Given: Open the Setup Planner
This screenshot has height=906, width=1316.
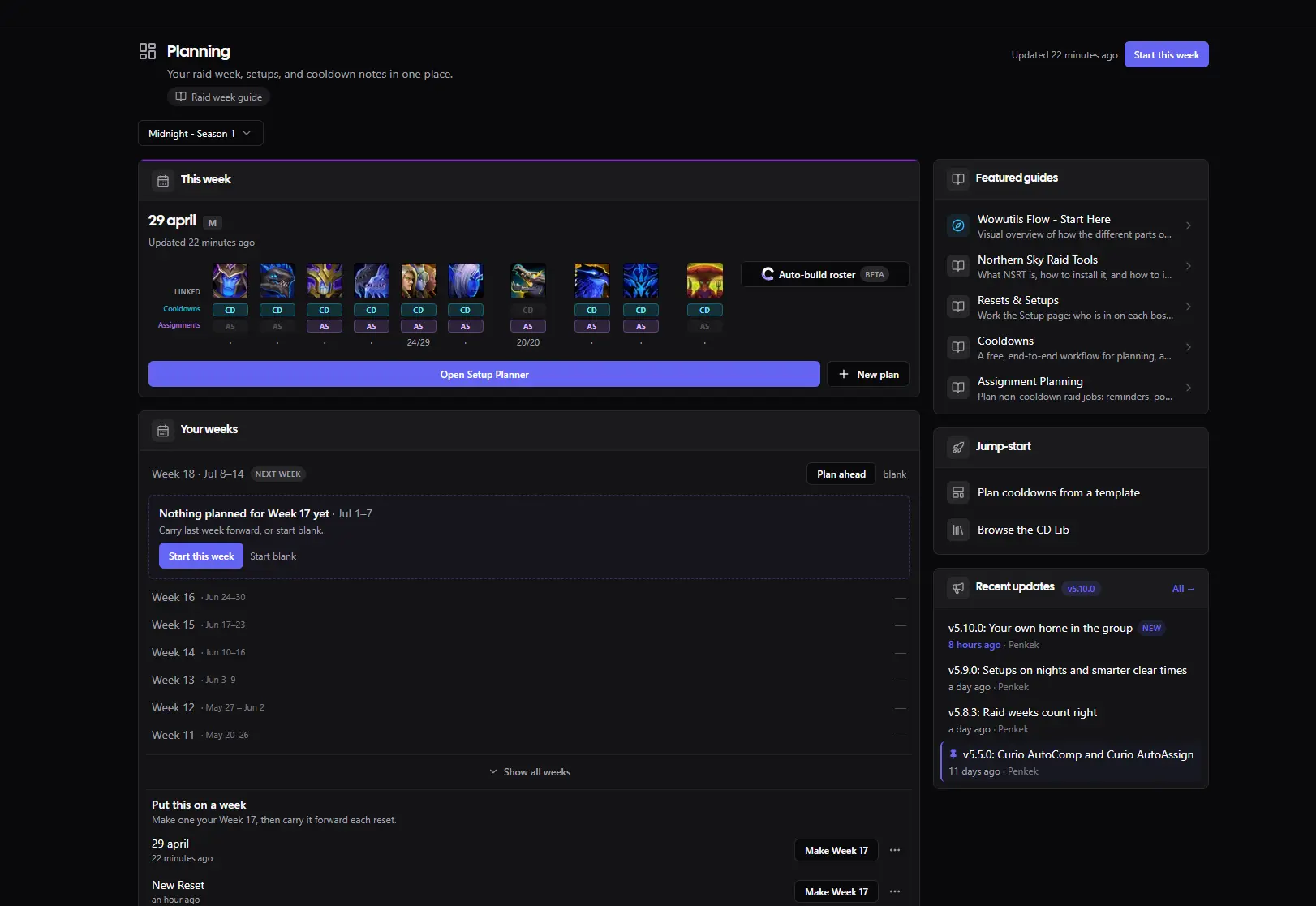Looking at the screenshot, I should coord(484,374).
